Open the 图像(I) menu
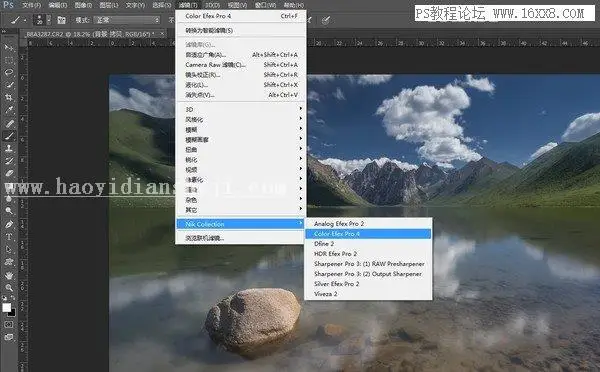 83,5
